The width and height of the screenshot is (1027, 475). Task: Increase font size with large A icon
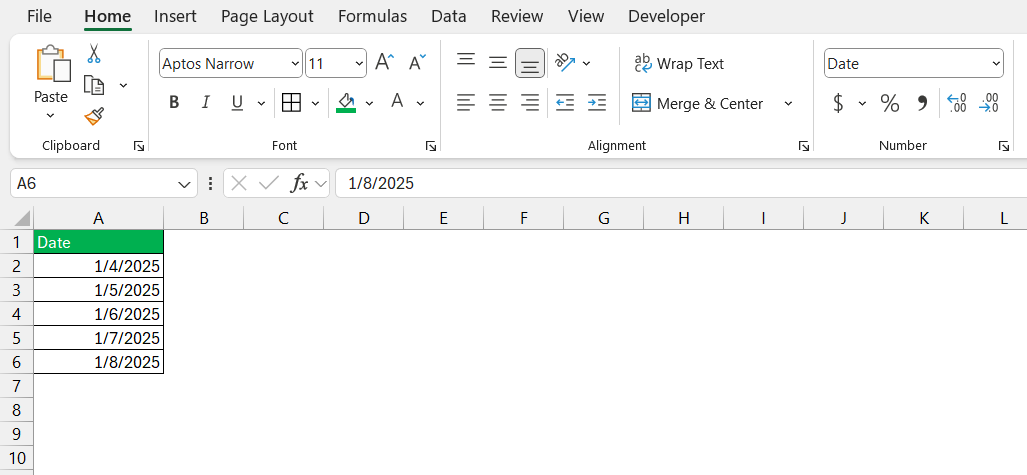pos(384,63)
